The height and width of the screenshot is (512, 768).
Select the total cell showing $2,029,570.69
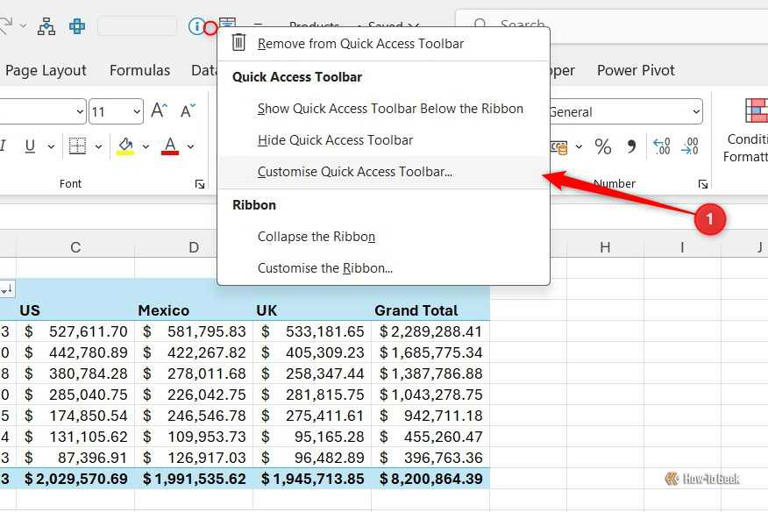[75, 479]
